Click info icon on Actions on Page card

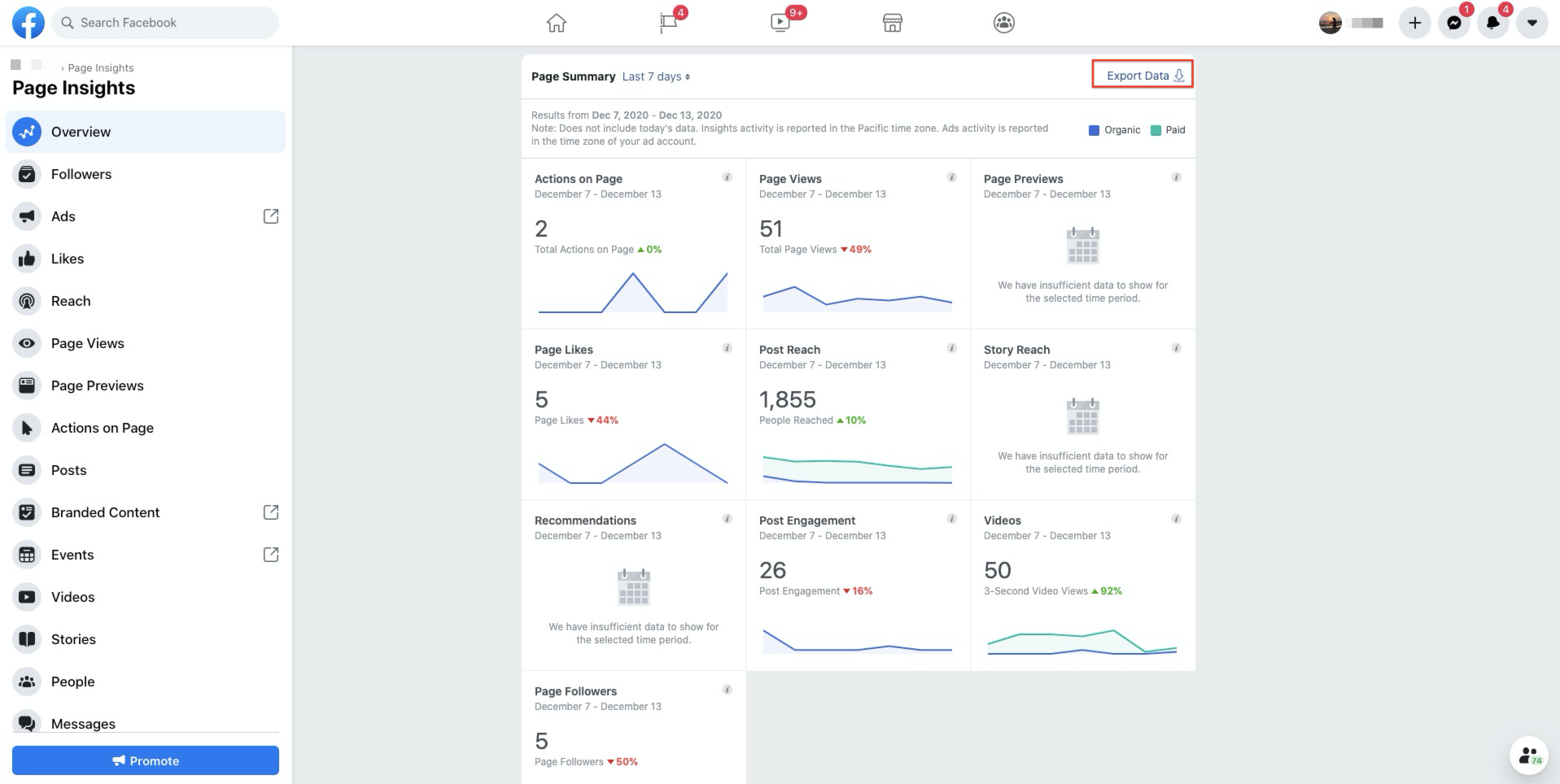coord(728,177)
